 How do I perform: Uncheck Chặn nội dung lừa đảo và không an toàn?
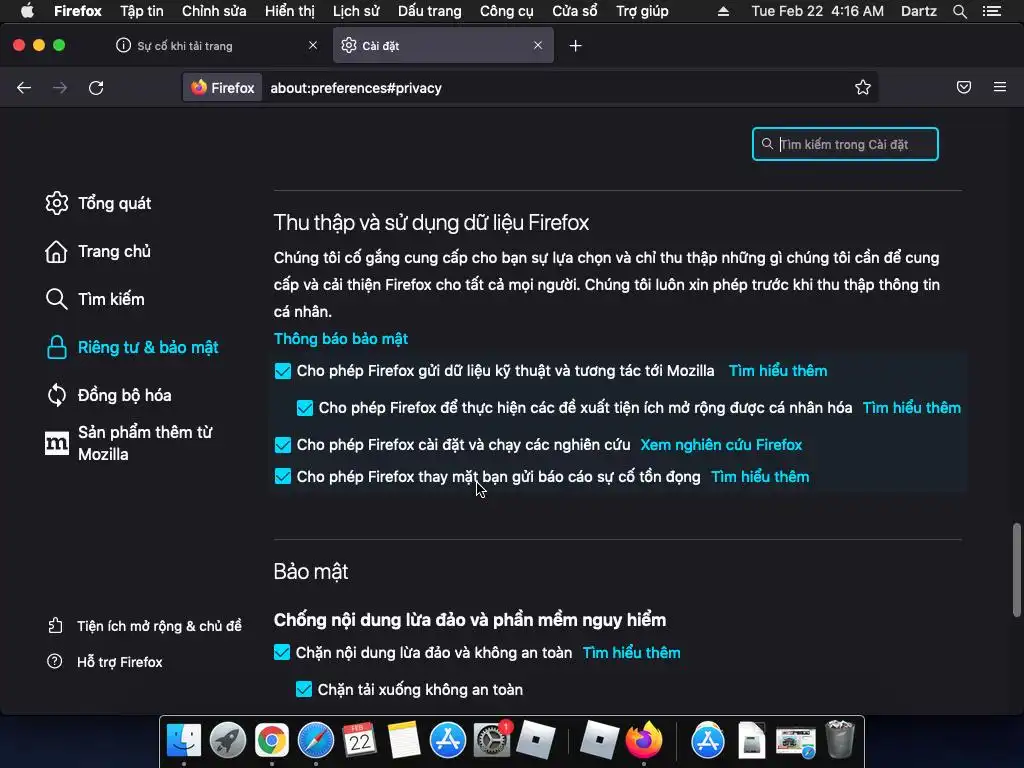281,652
